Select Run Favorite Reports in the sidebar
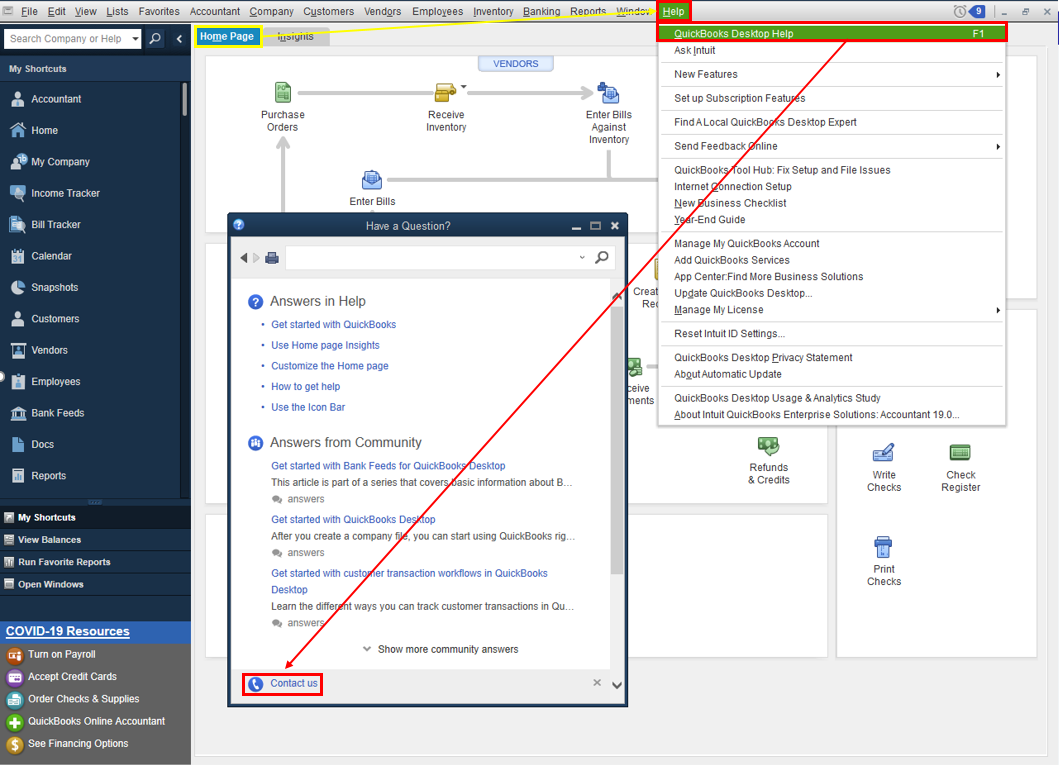This screenshot has width=1059, height=765. point(64,562)
